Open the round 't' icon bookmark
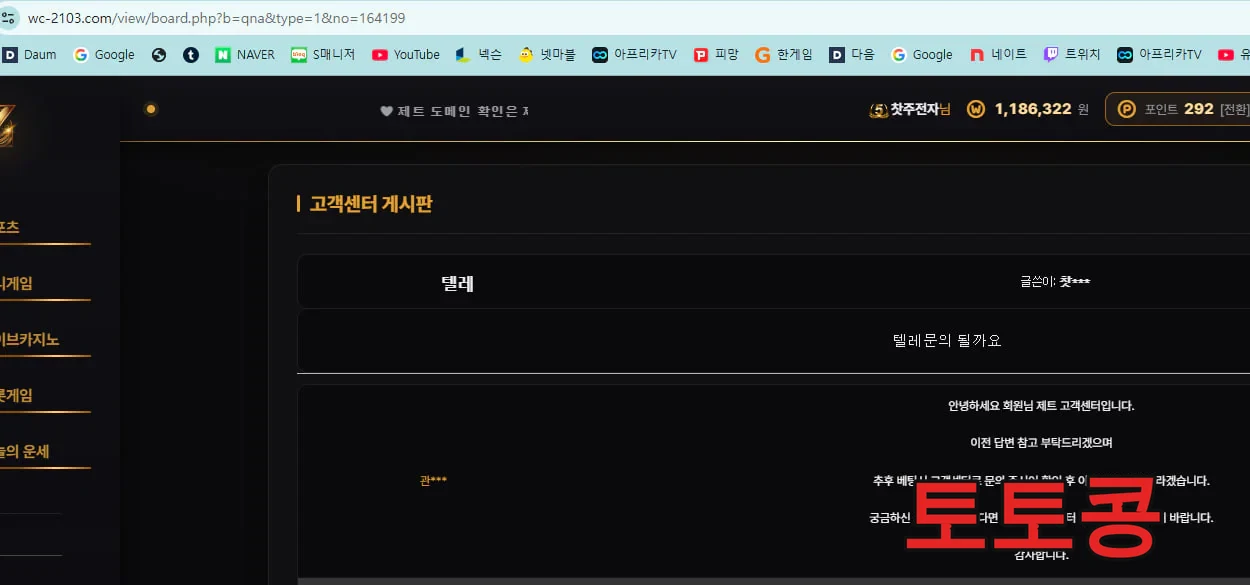This screenshot has height=585, width=1250. click(x=191, y=55)
